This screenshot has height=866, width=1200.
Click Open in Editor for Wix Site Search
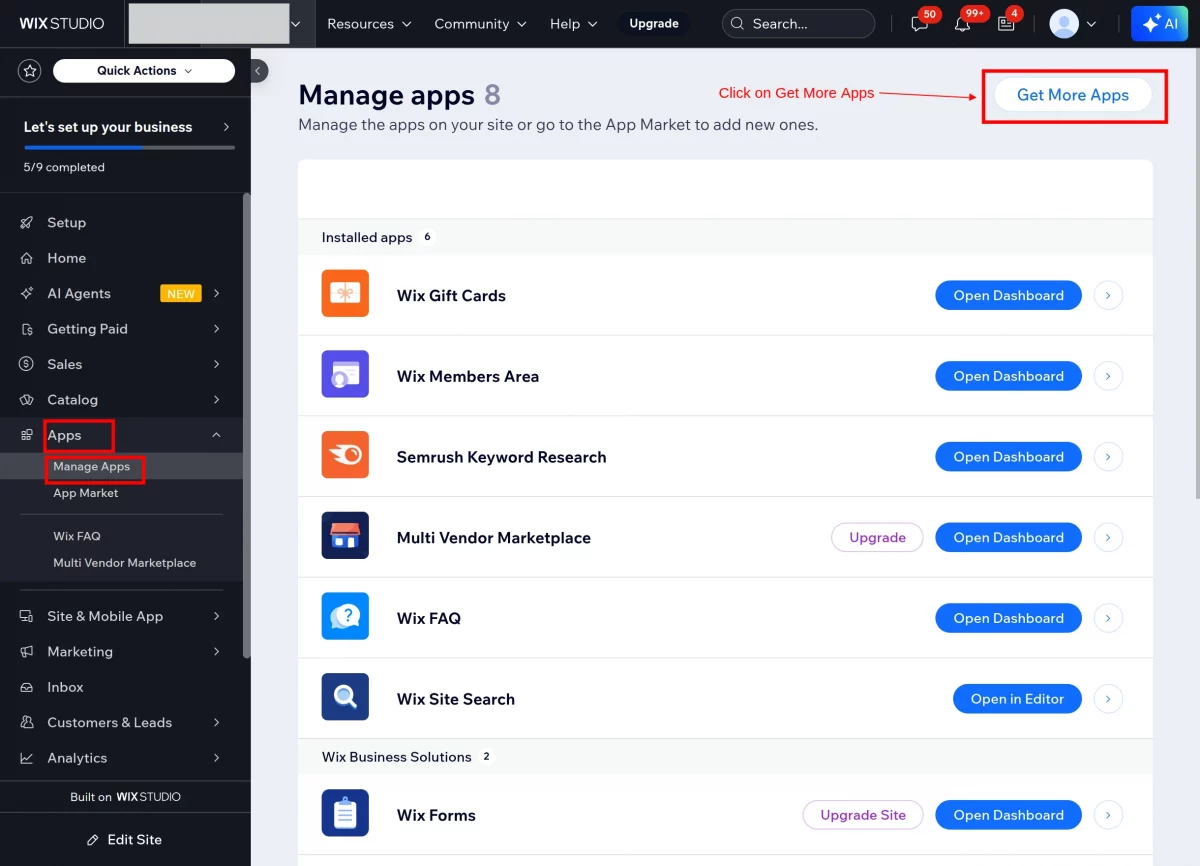click(1017, 699)
